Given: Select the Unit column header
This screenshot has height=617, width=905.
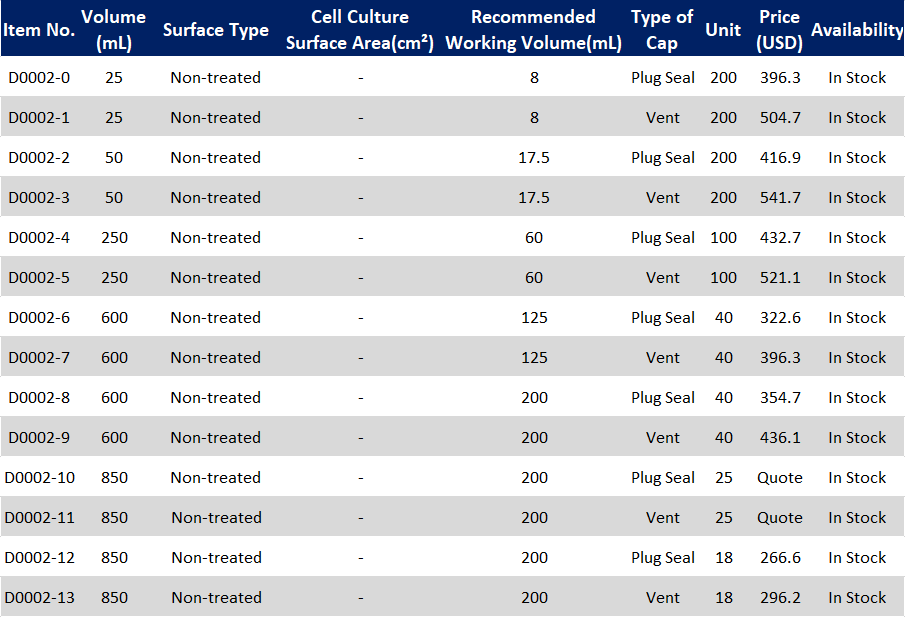Looking at the screenshot, I should click(723, 29).
